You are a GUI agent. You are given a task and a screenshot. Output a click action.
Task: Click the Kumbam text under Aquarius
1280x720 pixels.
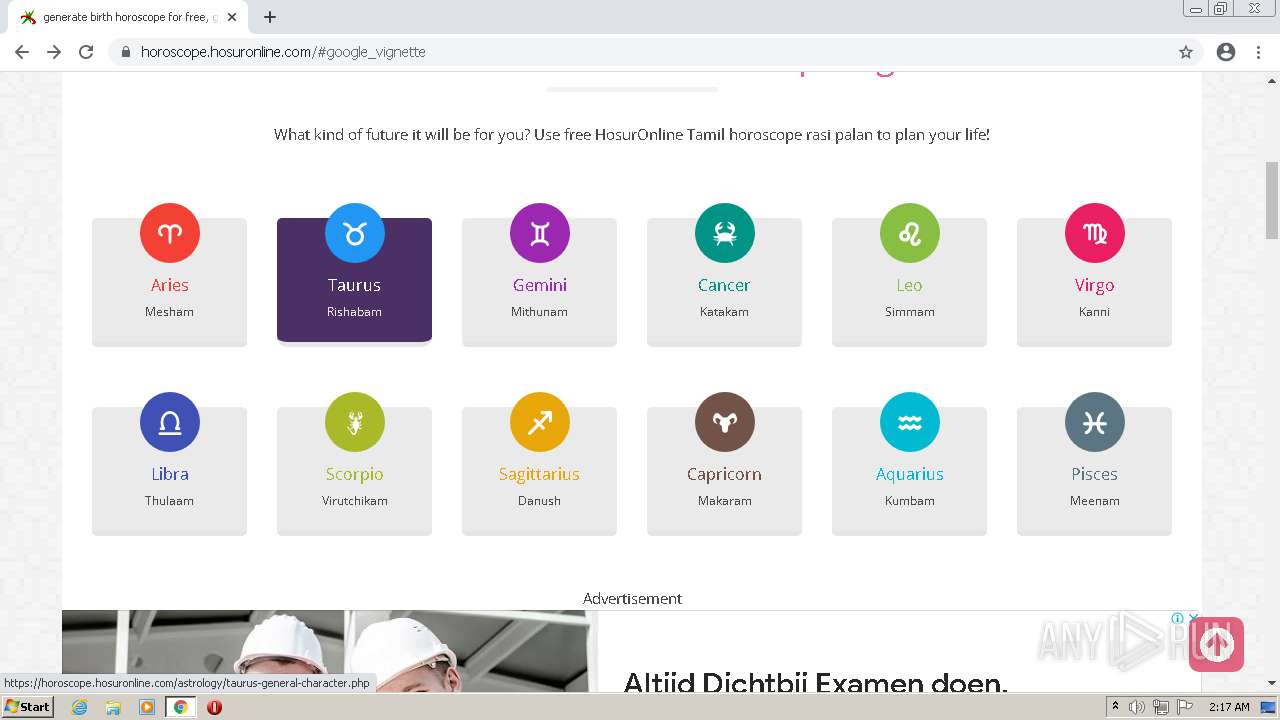(x=910, y=501)
